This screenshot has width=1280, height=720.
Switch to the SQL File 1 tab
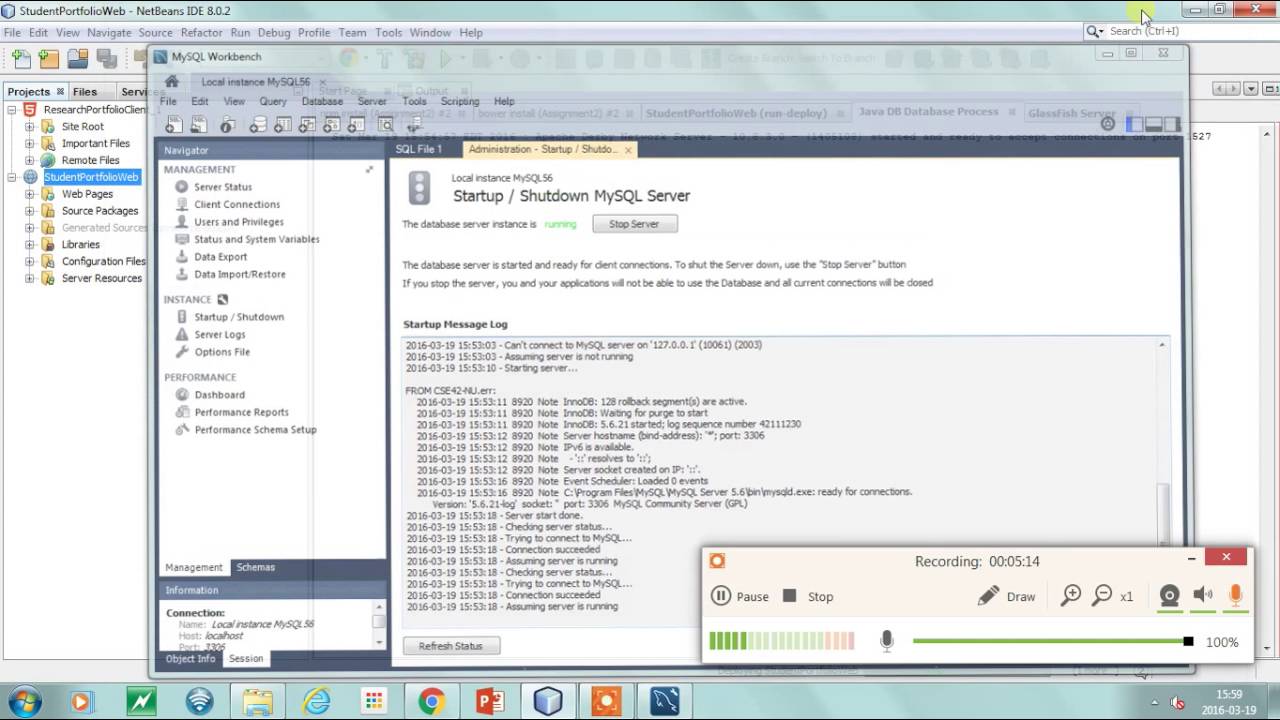tap(418, 149)
